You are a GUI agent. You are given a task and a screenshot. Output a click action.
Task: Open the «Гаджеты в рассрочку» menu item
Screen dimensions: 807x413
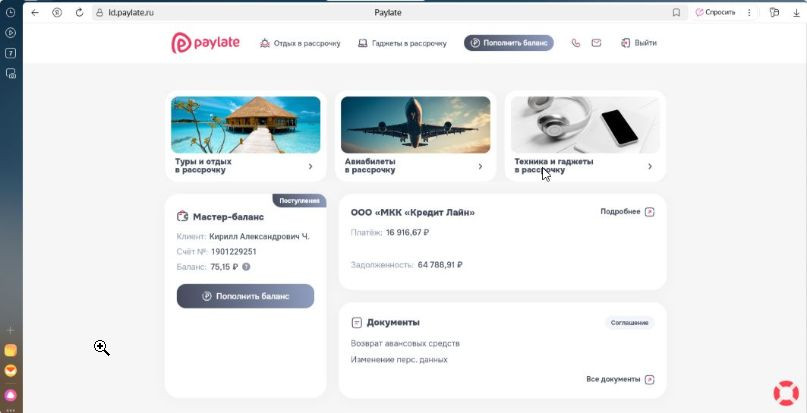[402, 43]
